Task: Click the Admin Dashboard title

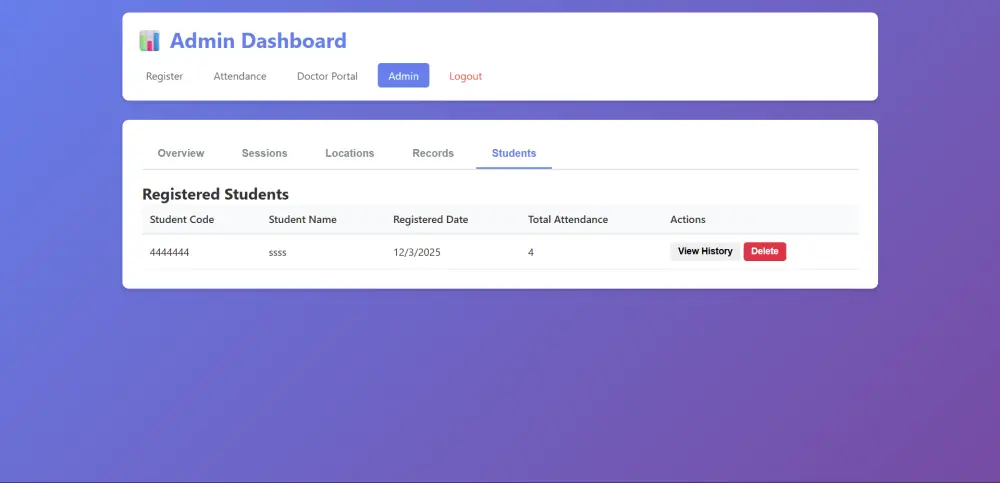Action: click(258, 41)
